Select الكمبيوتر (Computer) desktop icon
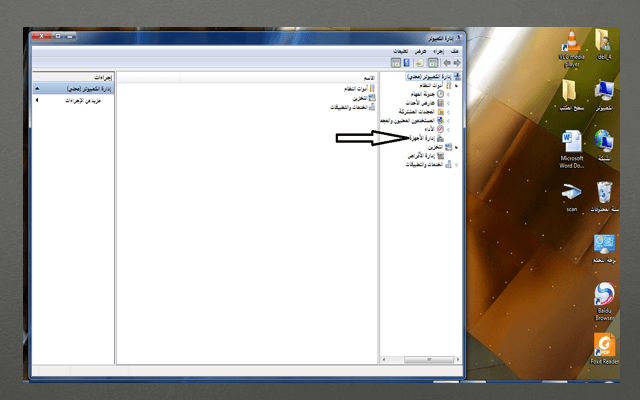640x400 pixels. coord(604,95)
